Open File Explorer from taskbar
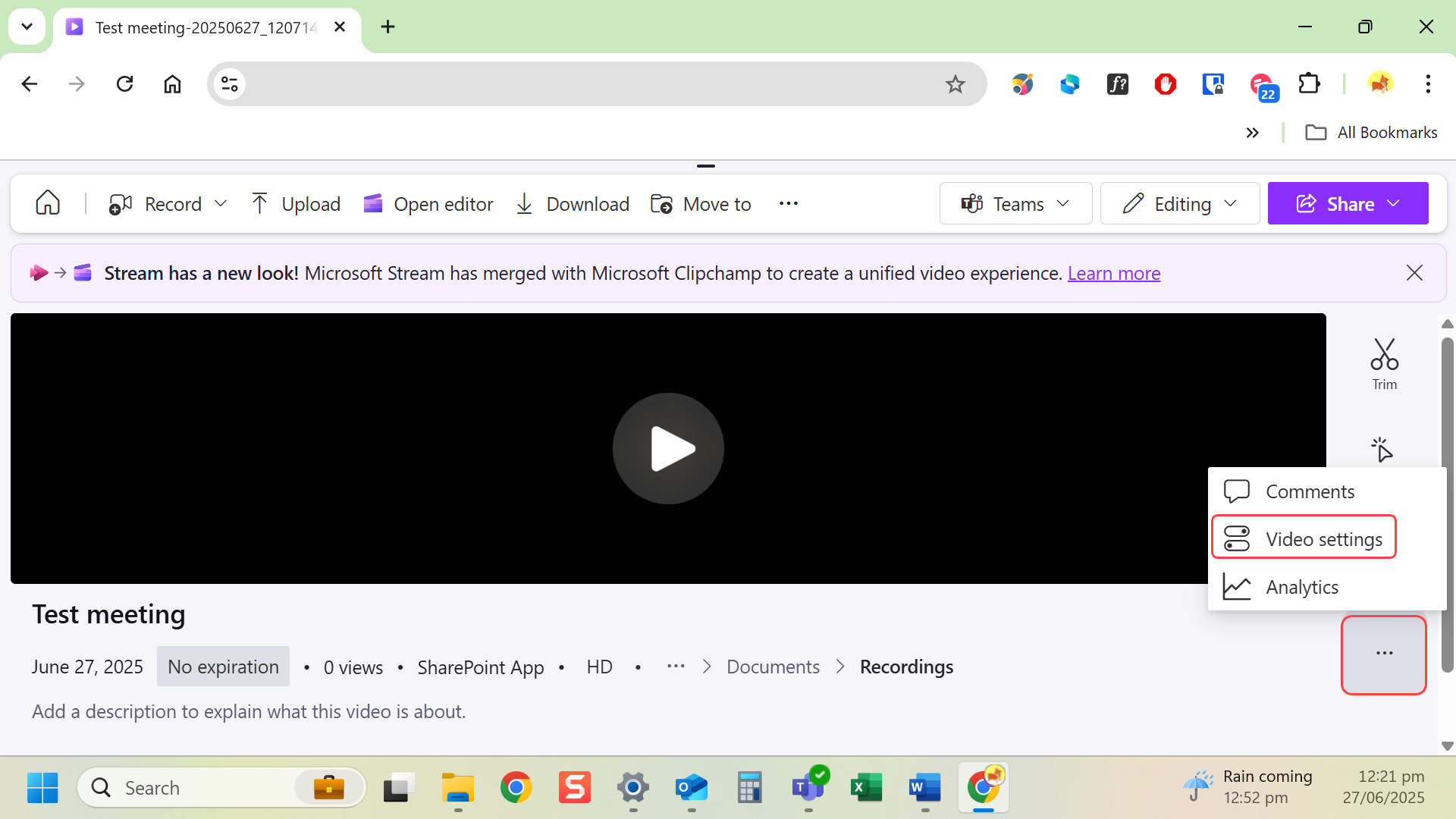Viewport: 1456px width, 819px height. pos(458,788)
